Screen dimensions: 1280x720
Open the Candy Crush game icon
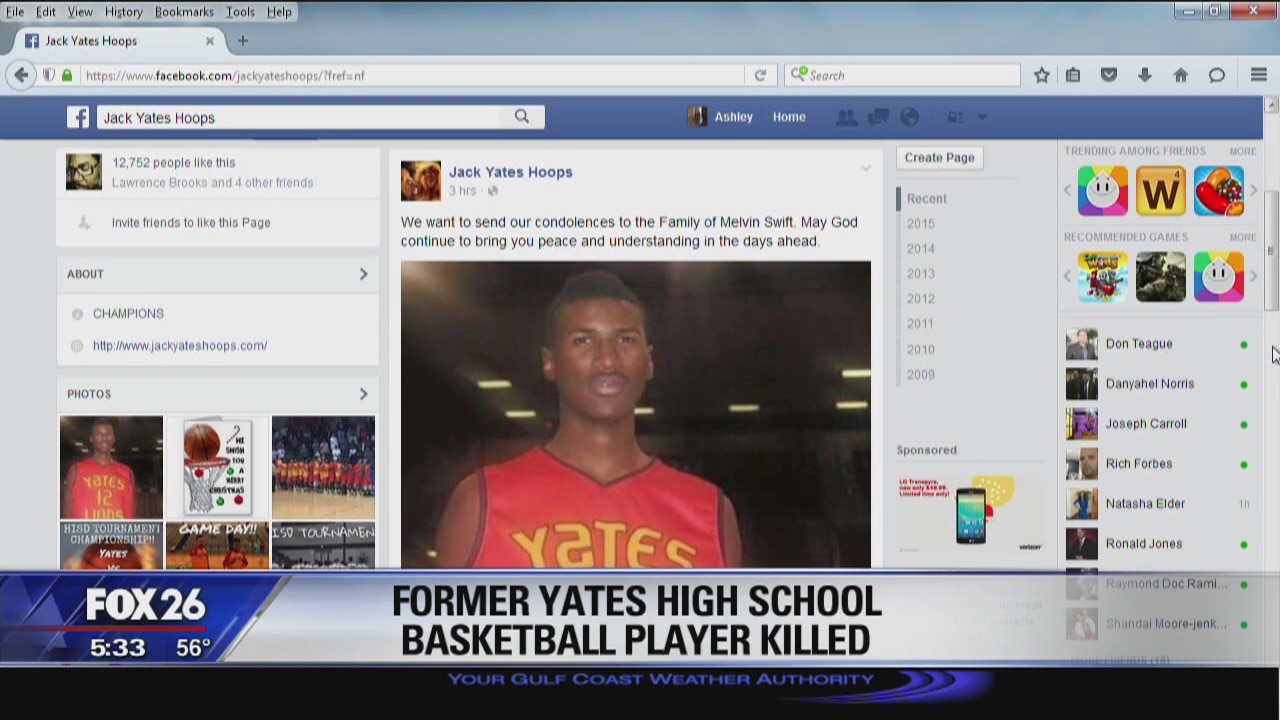click(x=1218, y=190)
